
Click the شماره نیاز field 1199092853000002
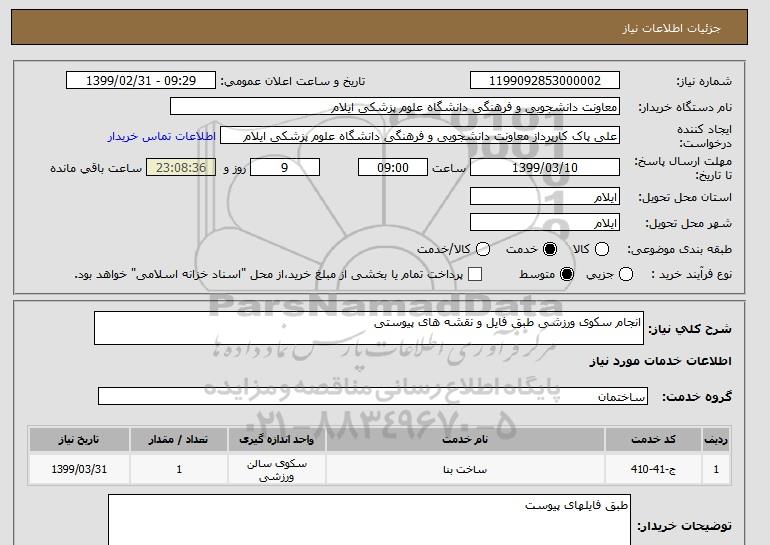[x=545, y=81]
